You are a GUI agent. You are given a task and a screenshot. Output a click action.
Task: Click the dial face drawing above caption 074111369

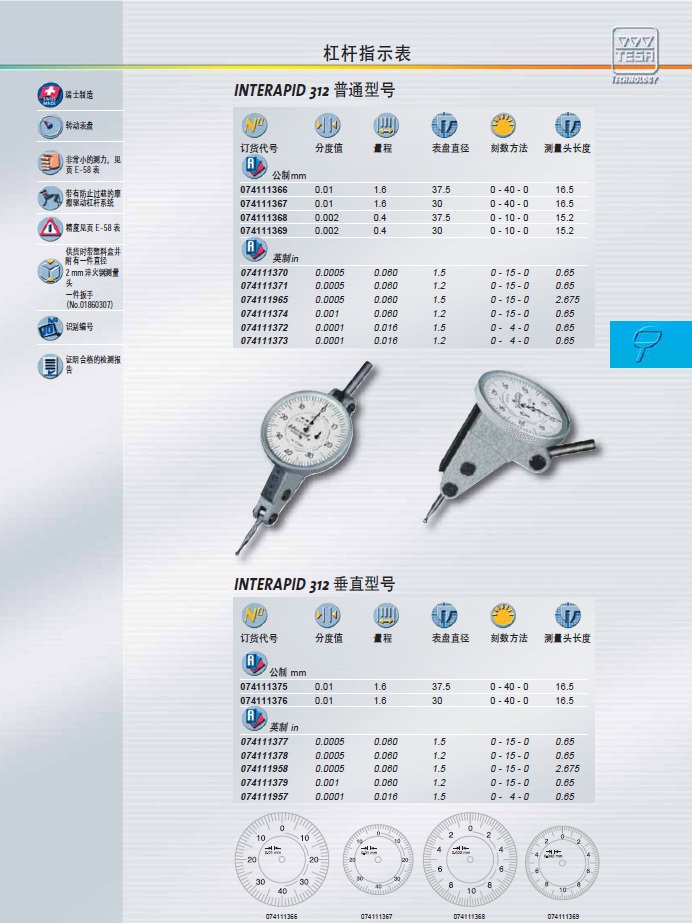click(x=562, y=862)
